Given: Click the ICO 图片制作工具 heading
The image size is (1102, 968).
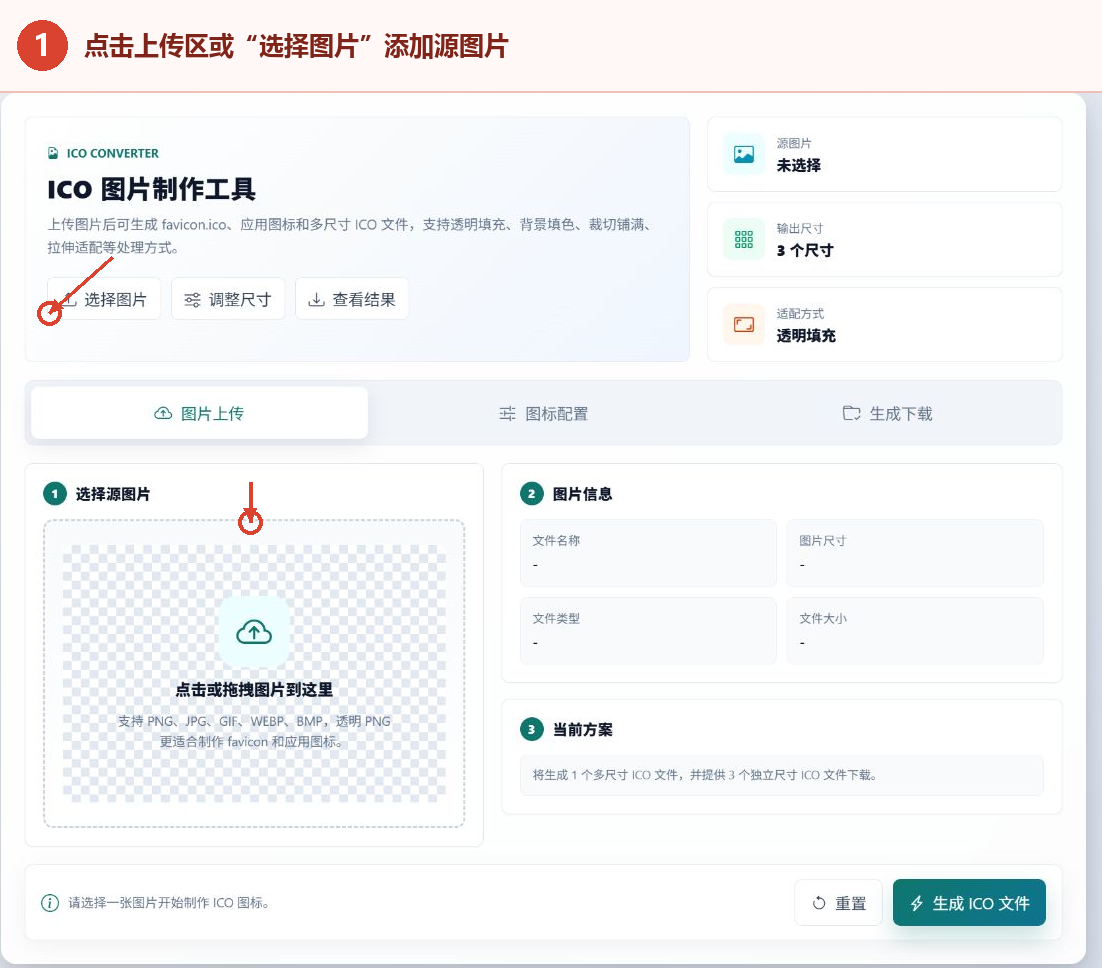Looking at the screenshot, I should tap(151, 189).
